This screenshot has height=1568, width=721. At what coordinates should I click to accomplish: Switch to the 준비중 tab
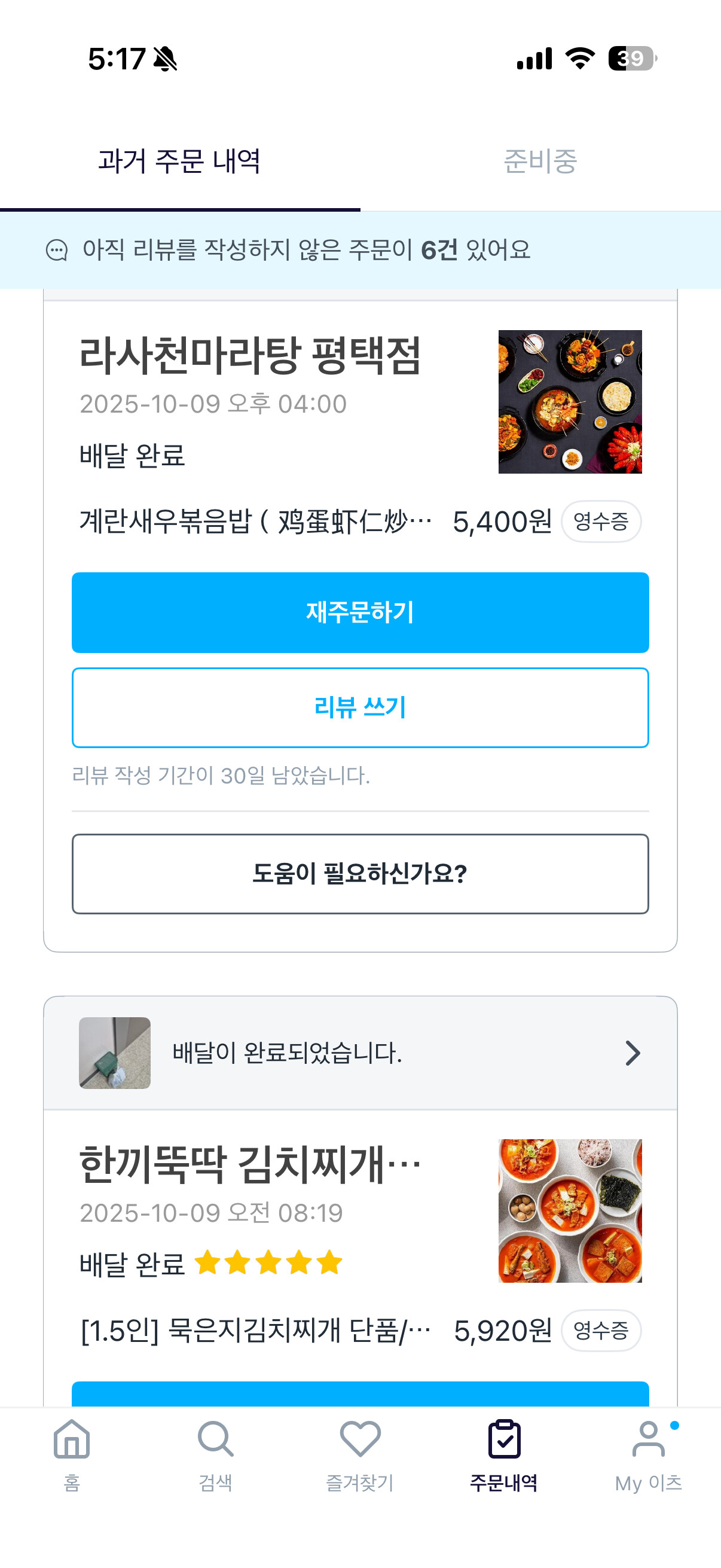click(x=540, y=161)
